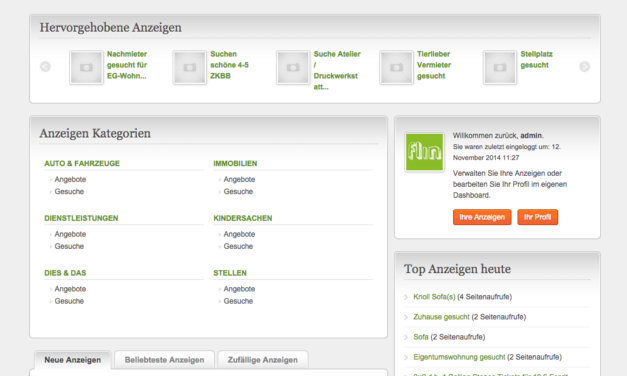Open Gesuche under KINDERSACHEN

(x=238, y=246)
